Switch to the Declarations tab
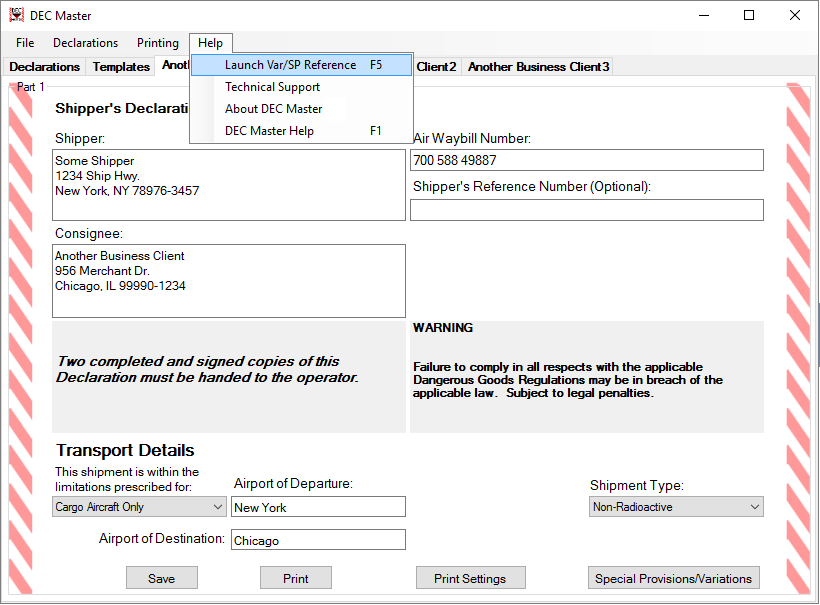 44,67
